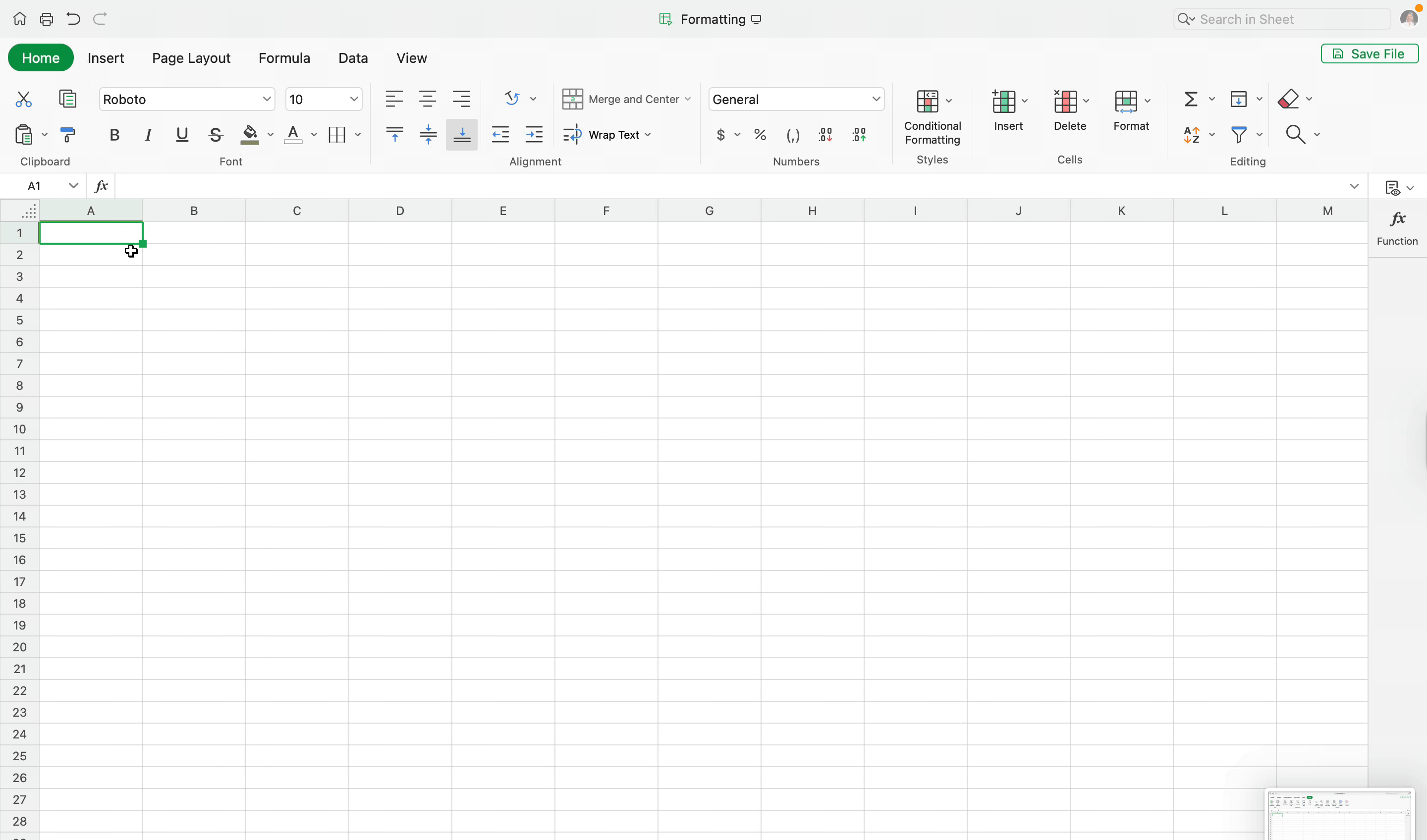Image resolution: width=1427 pixels, height=840 pixels.
Task: Click the Cut scissors icon
Action: click(x=23, y=100)
